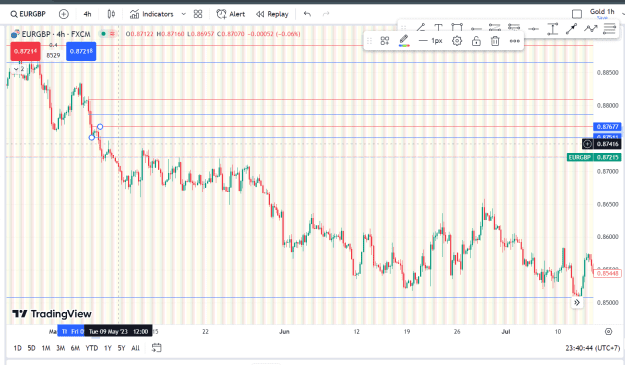Jump to latest bar double-chevron button

click(577, 303)
